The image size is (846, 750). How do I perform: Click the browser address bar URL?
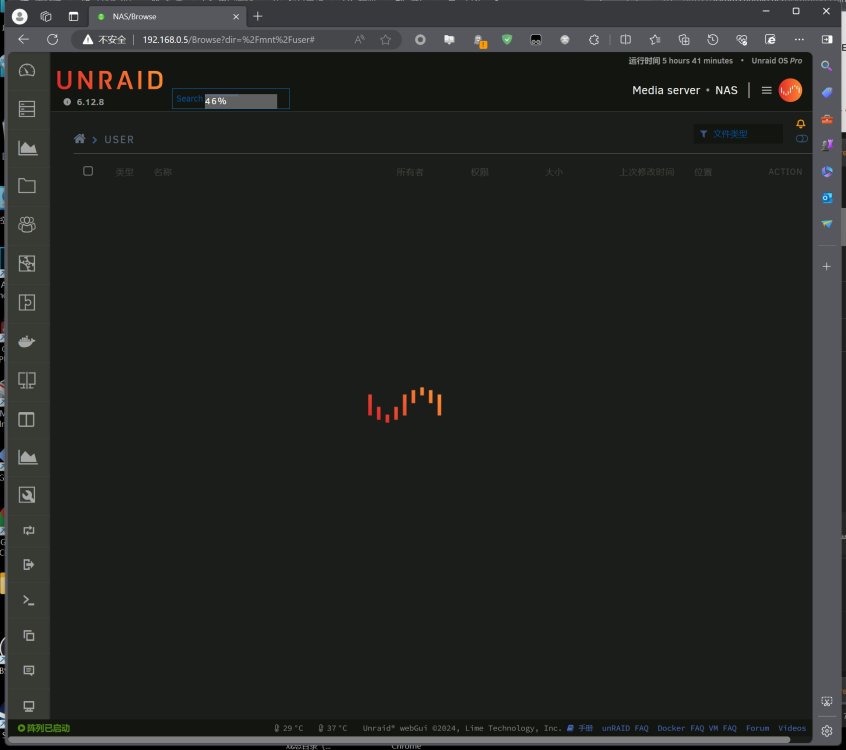228,39
